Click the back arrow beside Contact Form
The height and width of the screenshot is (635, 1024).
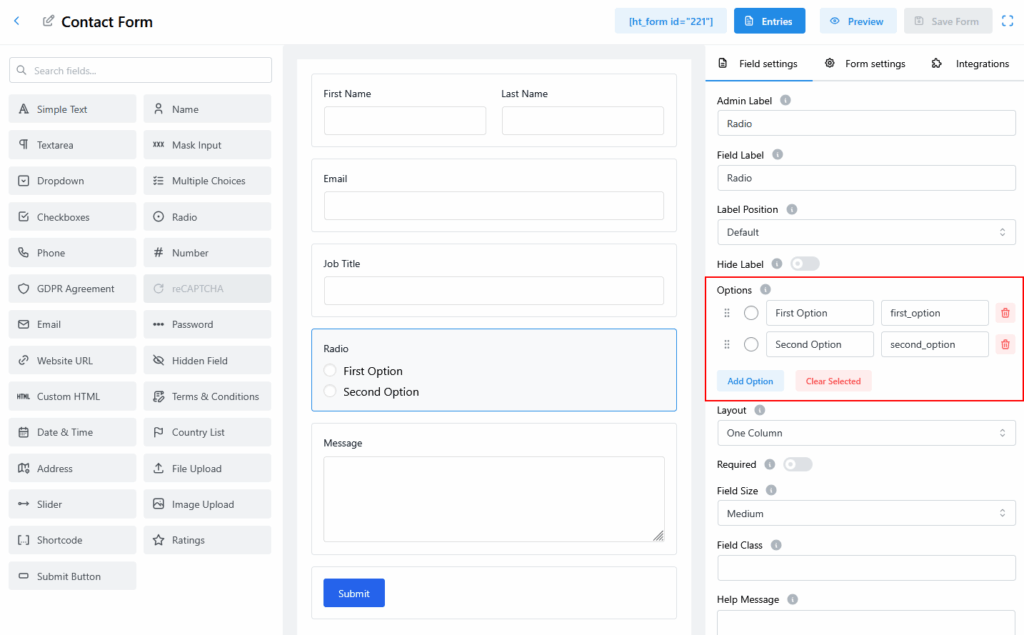pos(16,21)
